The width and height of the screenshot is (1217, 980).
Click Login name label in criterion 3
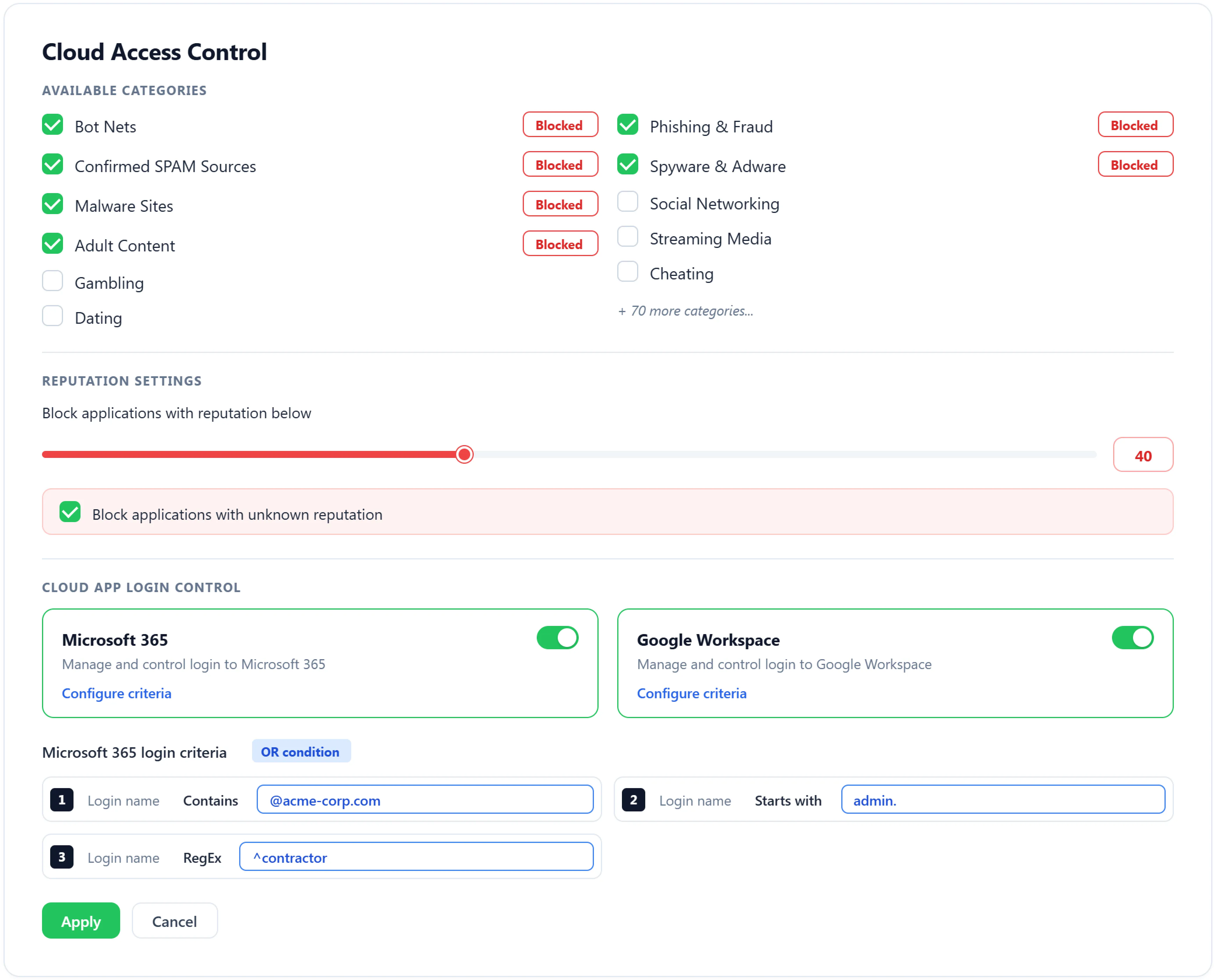point(123,858)
